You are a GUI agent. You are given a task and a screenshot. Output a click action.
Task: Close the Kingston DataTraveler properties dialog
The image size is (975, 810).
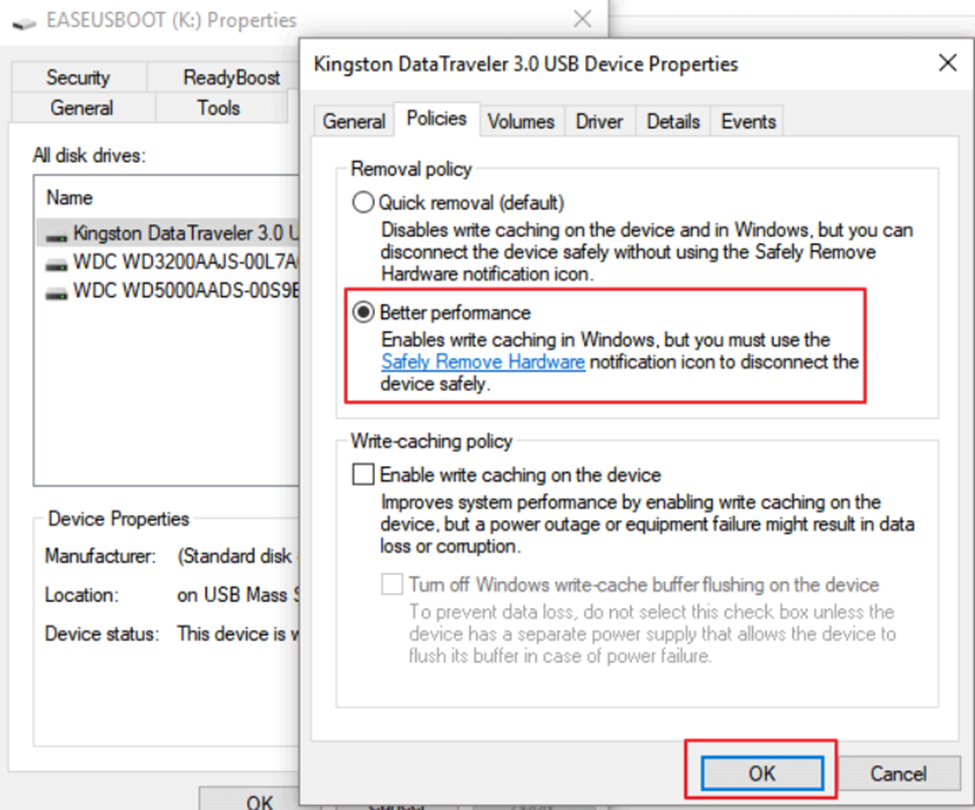(x=948, y=62)
